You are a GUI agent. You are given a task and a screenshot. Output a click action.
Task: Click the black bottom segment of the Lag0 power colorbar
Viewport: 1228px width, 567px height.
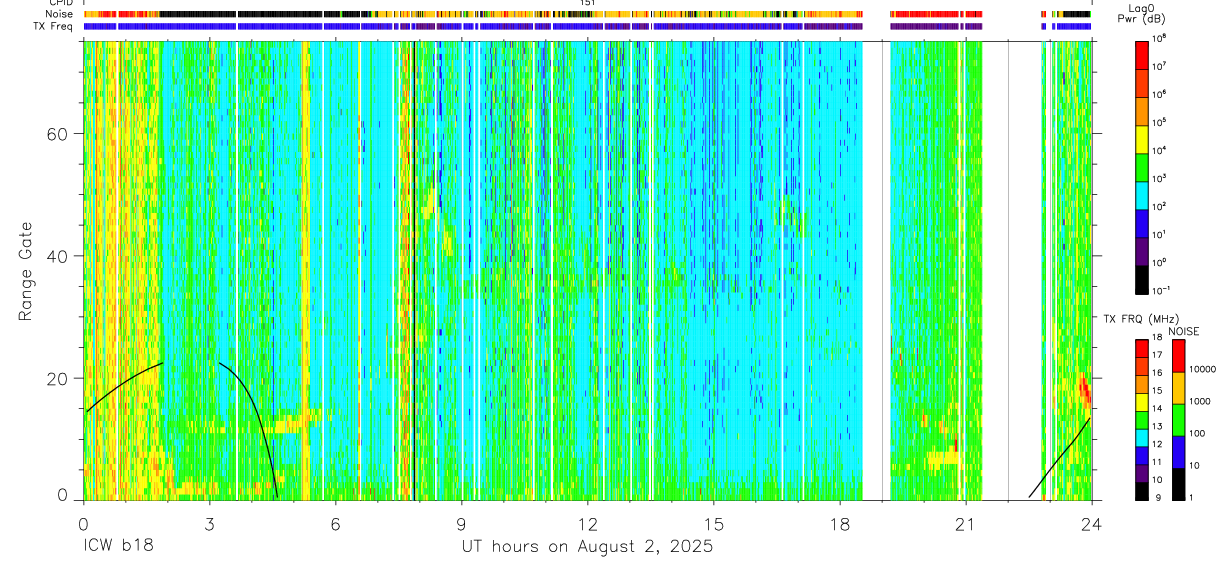[1142, 278]
